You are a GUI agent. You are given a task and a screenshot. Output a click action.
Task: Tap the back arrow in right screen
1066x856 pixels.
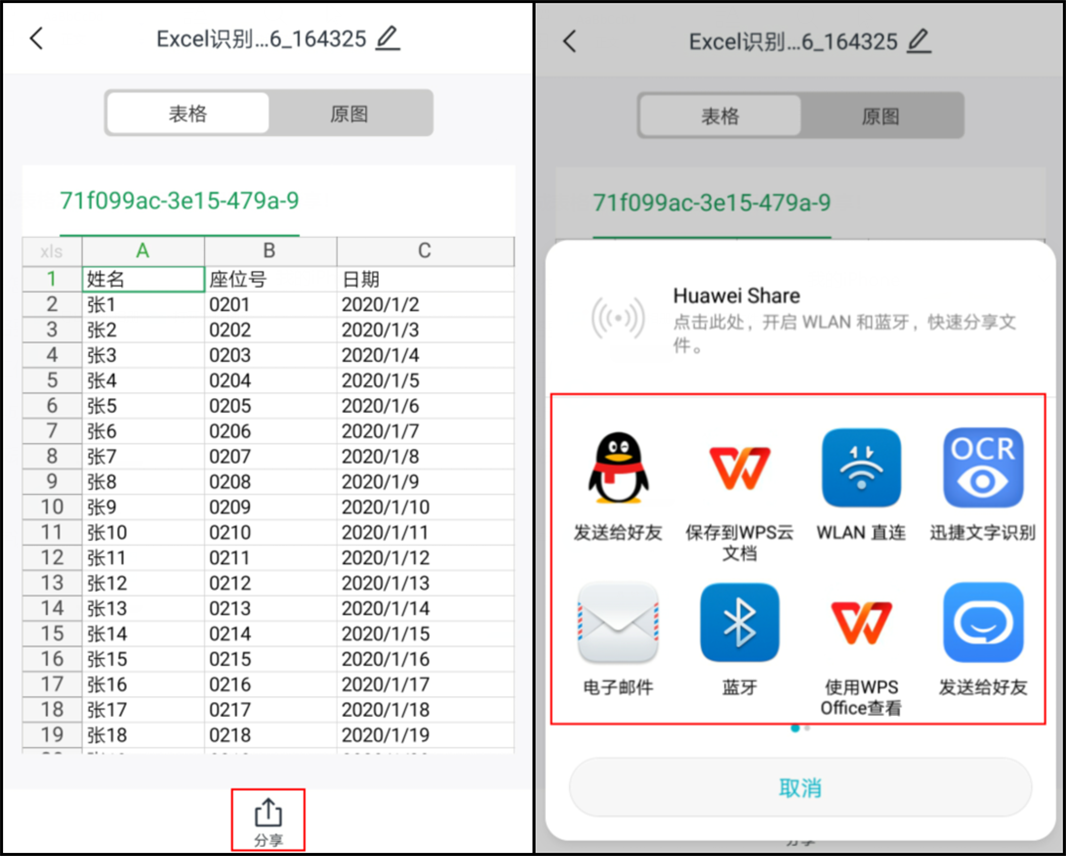[x=570, y=41]
